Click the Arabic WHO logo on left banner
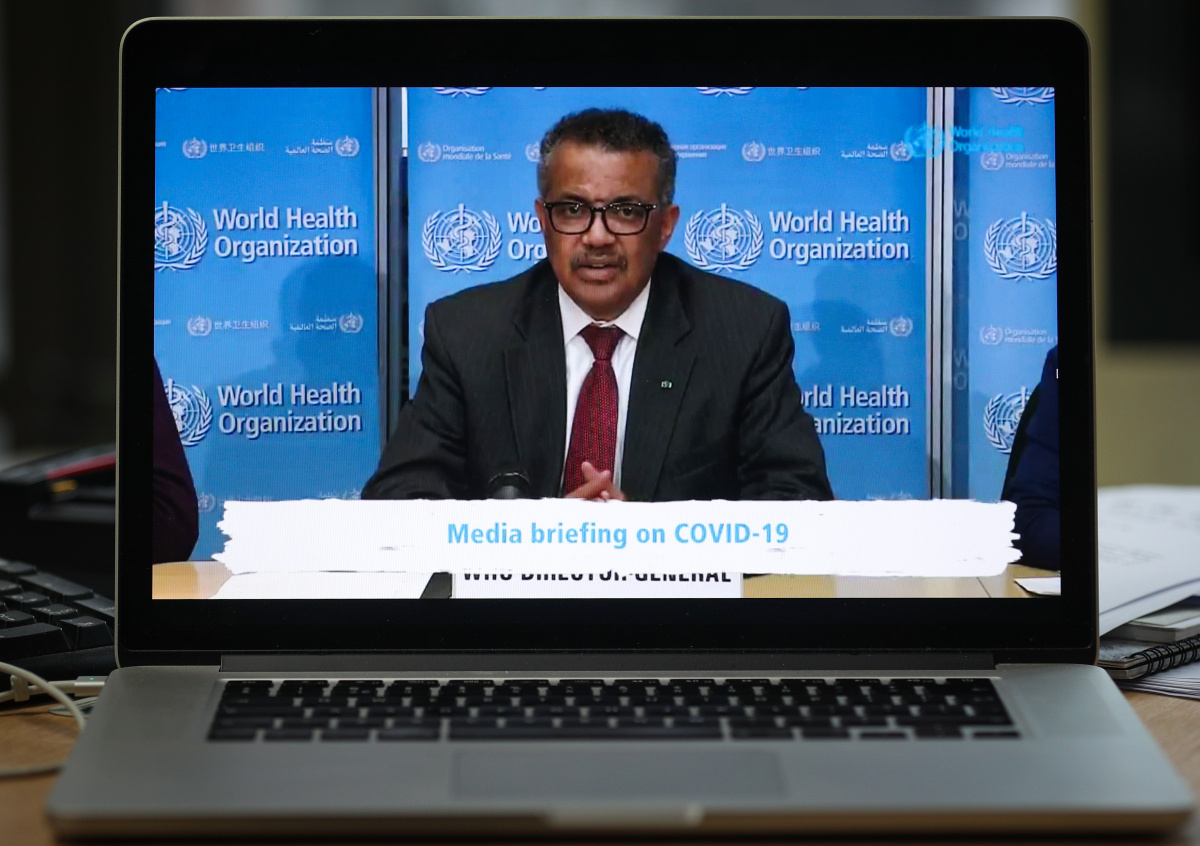This screenshot has height=846, width=1200. (x=322, y=147)
